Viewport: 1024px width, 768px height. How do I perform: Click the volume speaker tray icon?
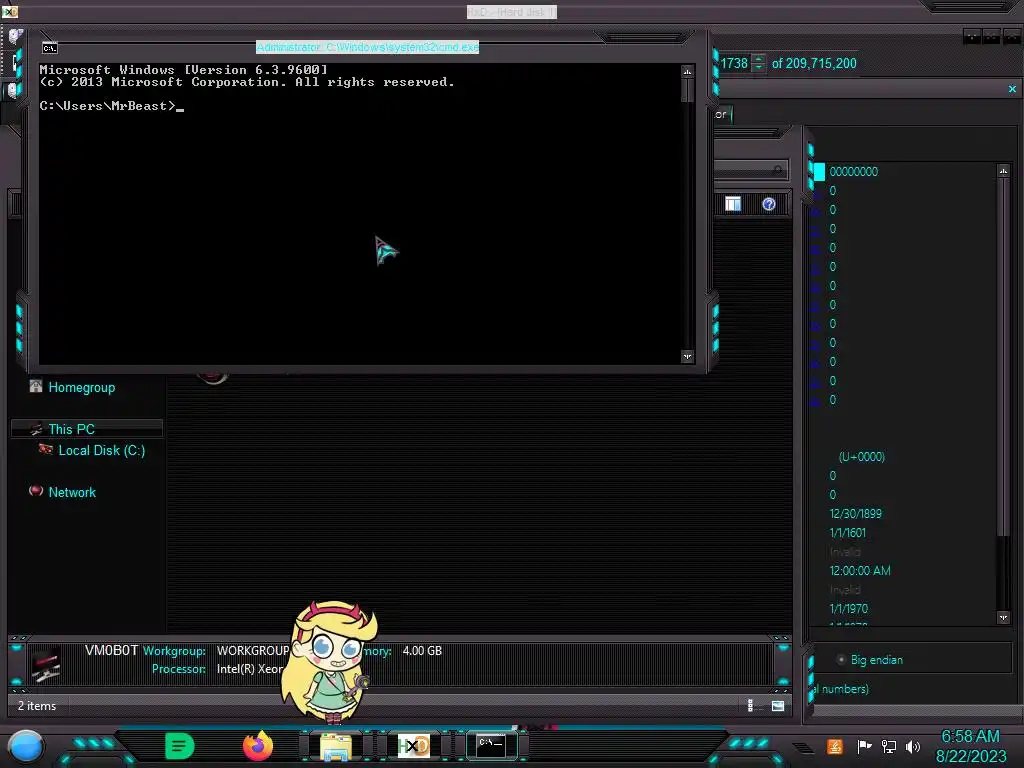[x=913, y=746]
